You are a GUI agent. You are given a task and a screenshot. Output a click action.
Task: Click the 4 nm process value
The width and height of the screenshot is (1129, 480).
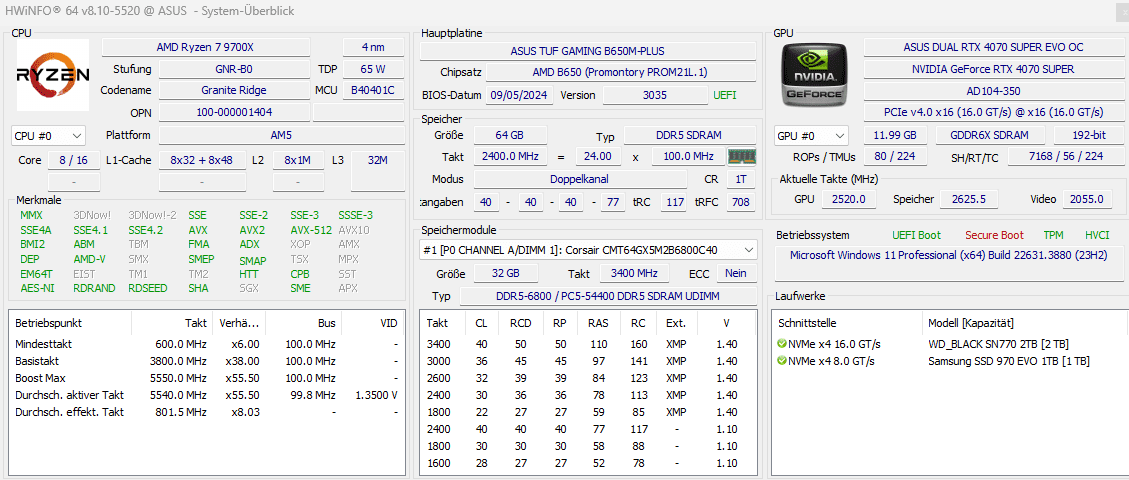point(373,47)
